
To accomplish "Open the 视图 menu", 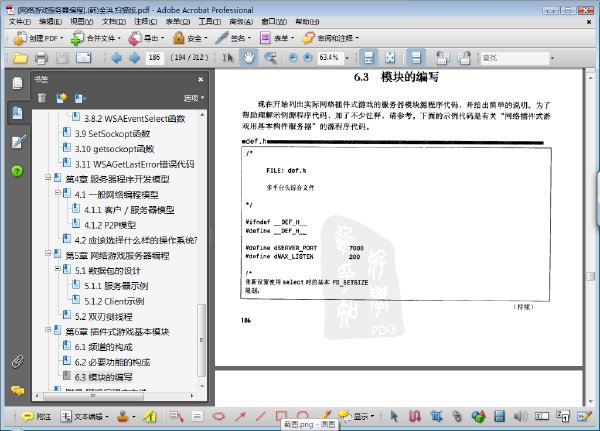I will click(82, 21).
